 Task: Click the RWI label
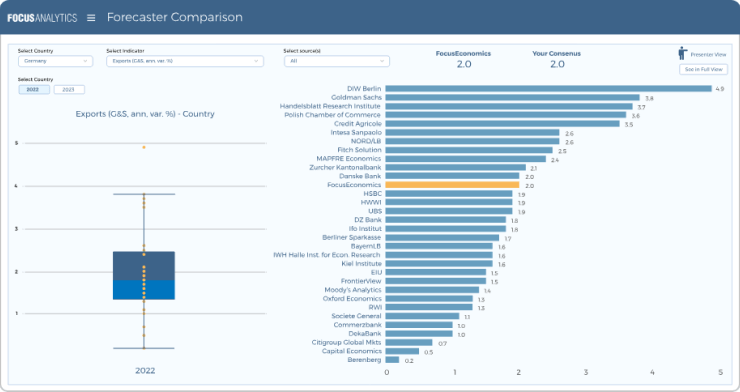pos(375,307)
